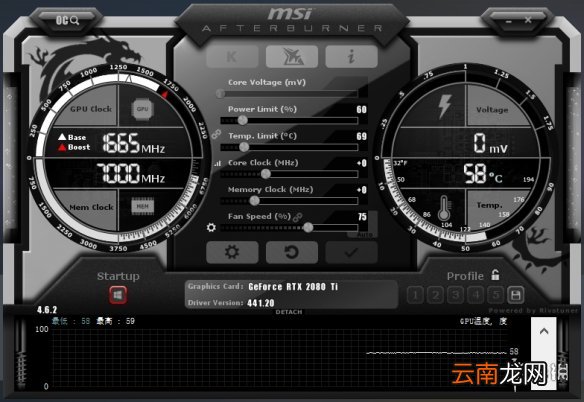Click the GeForce RTX 2080 Ti text

coord(293,287)
